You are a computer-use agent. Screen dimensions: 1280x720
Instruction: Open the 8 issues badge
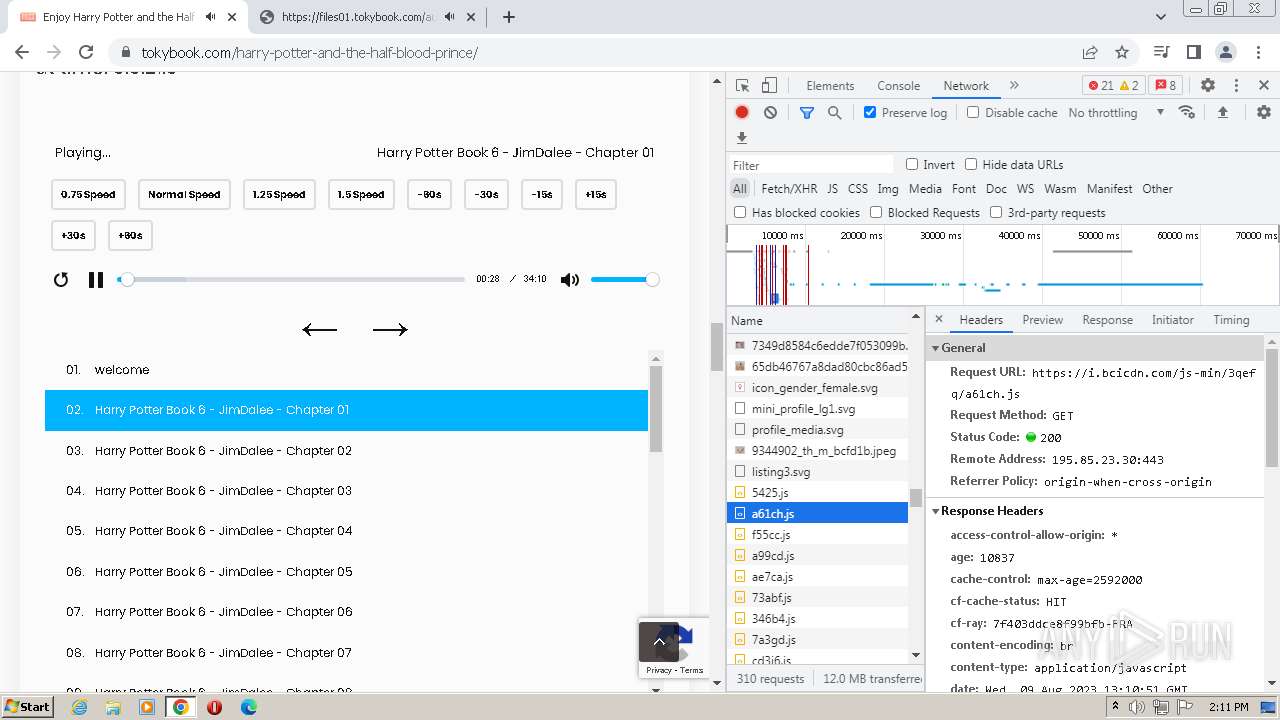click(1164, 86)
